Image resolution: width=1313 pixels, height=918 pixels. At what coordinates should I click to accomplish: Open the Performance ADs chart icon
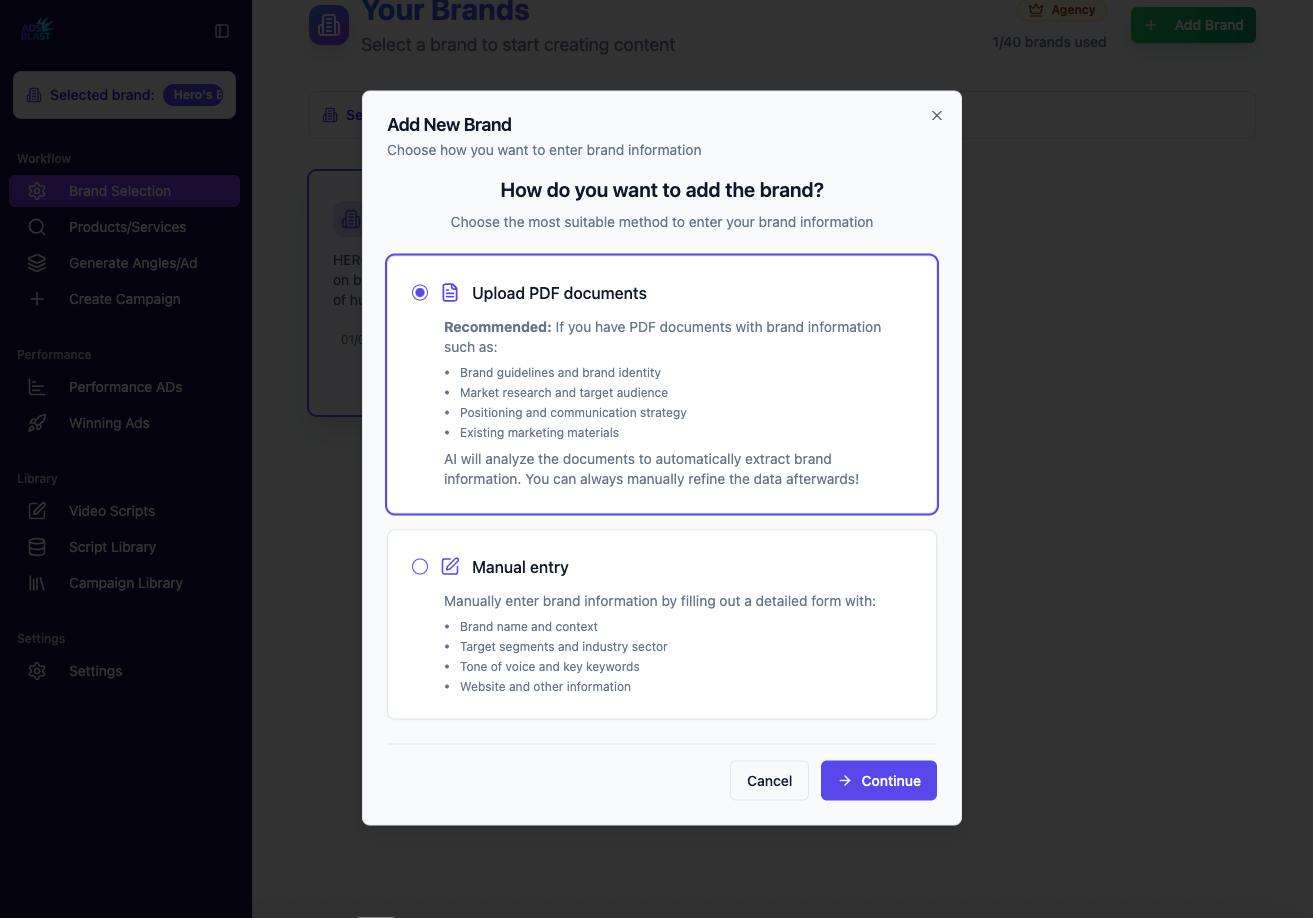click(37, 387)
